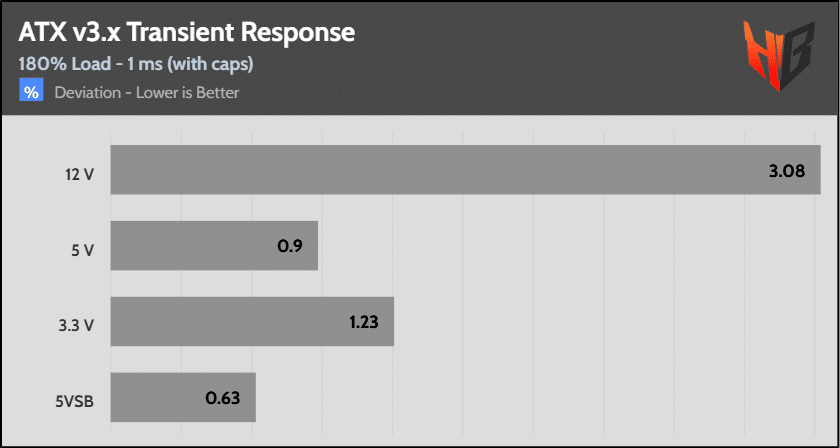This screenshot has width=840, height=448.
Task: Click the blue percent unit icon
Action: pyautogui.click(x=31, y=92)
